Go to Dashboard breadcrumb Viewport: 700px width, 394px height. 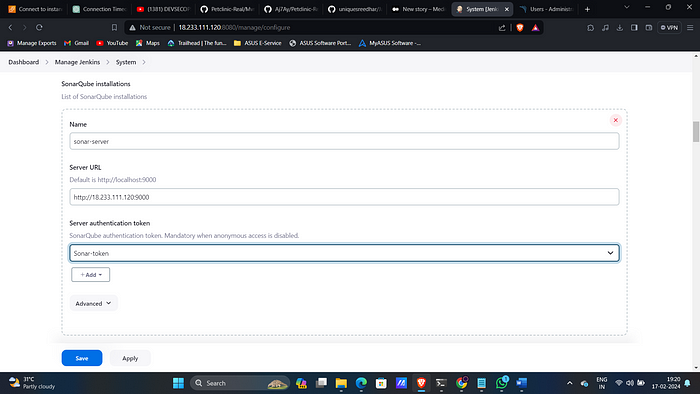click(24, 62)
